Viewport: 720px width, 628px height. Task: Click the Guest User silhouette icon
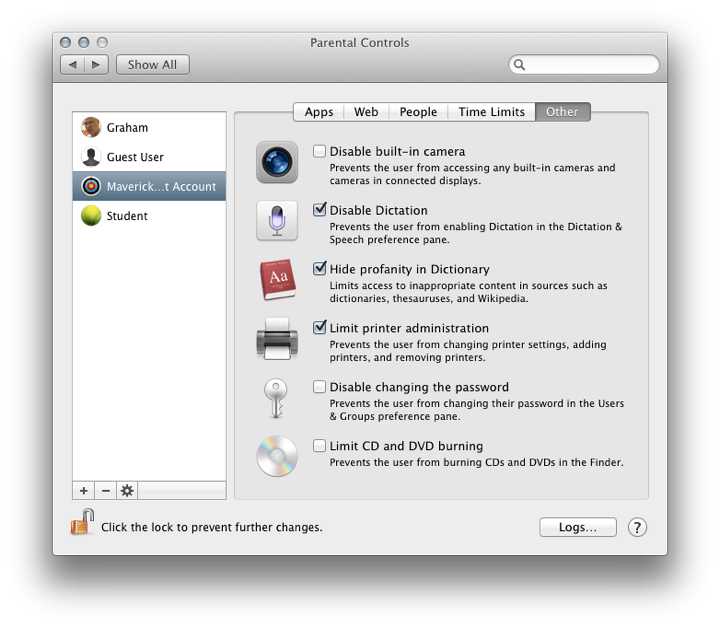pos(91,157)
